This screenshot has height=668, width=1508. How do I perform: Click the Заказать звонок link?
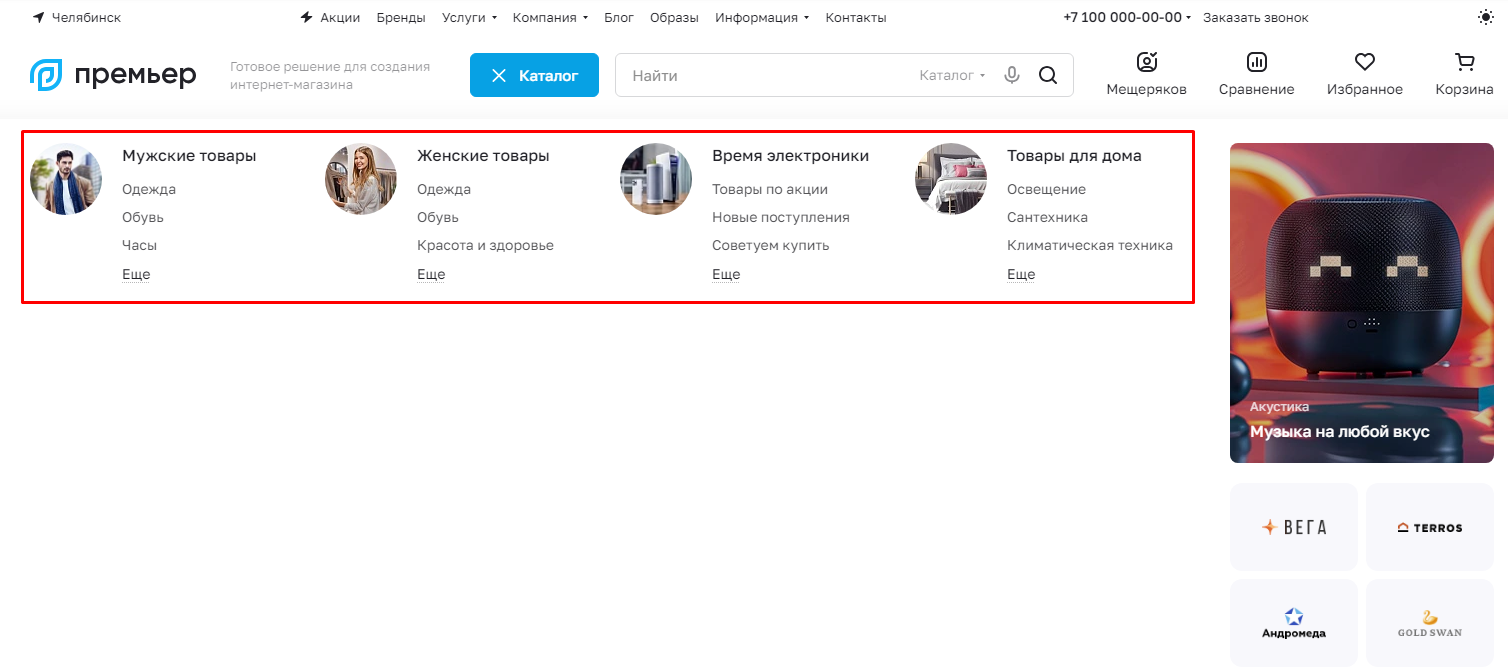[1256, 18]
